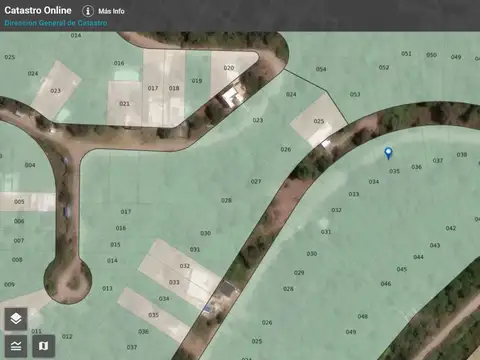Viewport: 480px width, 360px height.
Task: Click the Catastro Online title
Action: 38,10
